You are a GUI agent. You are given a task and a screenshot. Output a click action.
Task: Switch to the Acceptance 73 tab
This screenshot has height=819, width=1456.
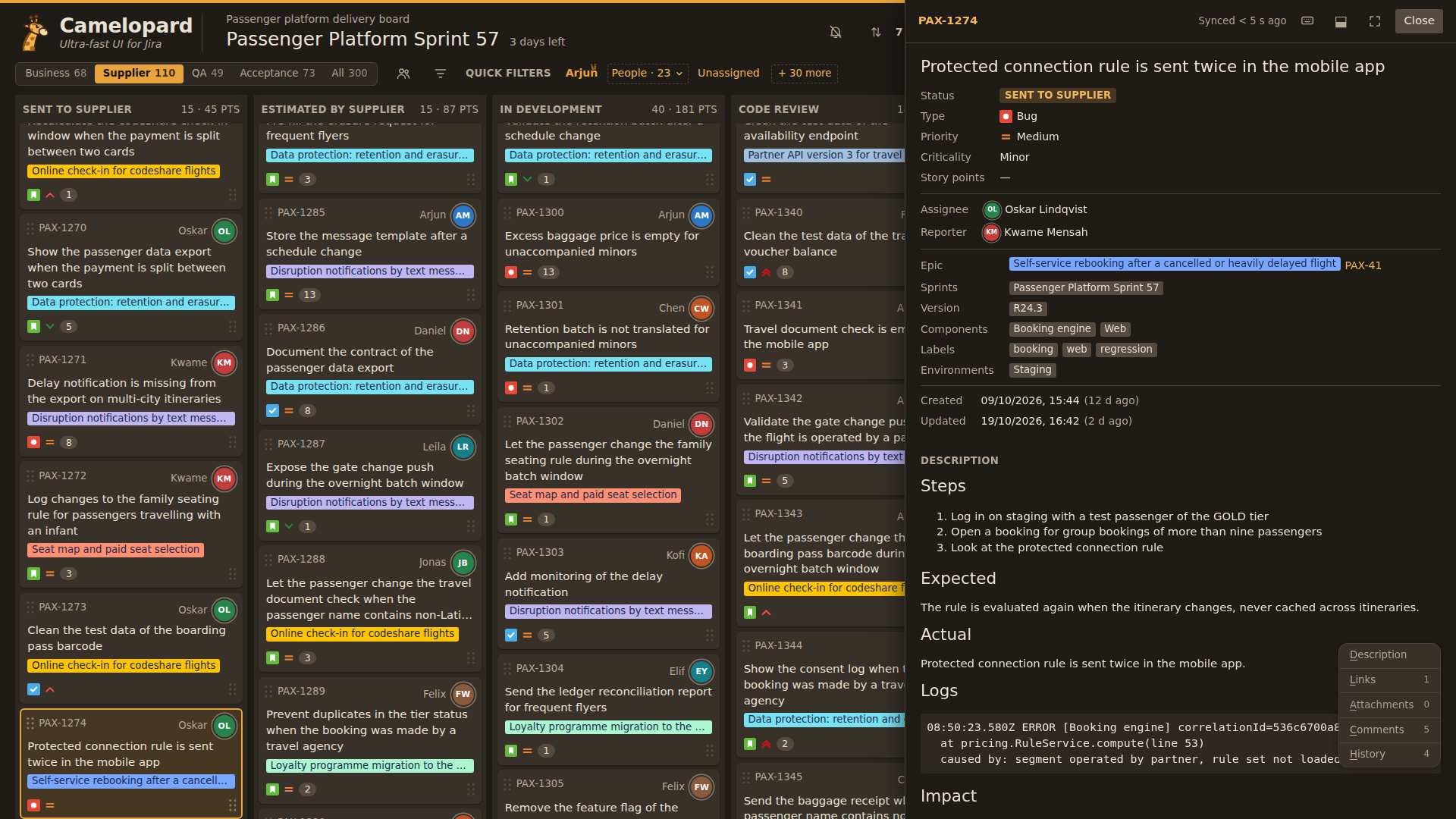278,73
